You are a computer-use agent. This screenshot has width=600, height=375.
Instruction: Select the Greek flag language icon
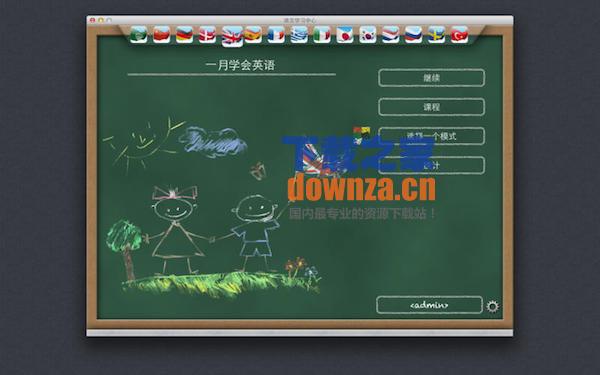tap(299, 34)
